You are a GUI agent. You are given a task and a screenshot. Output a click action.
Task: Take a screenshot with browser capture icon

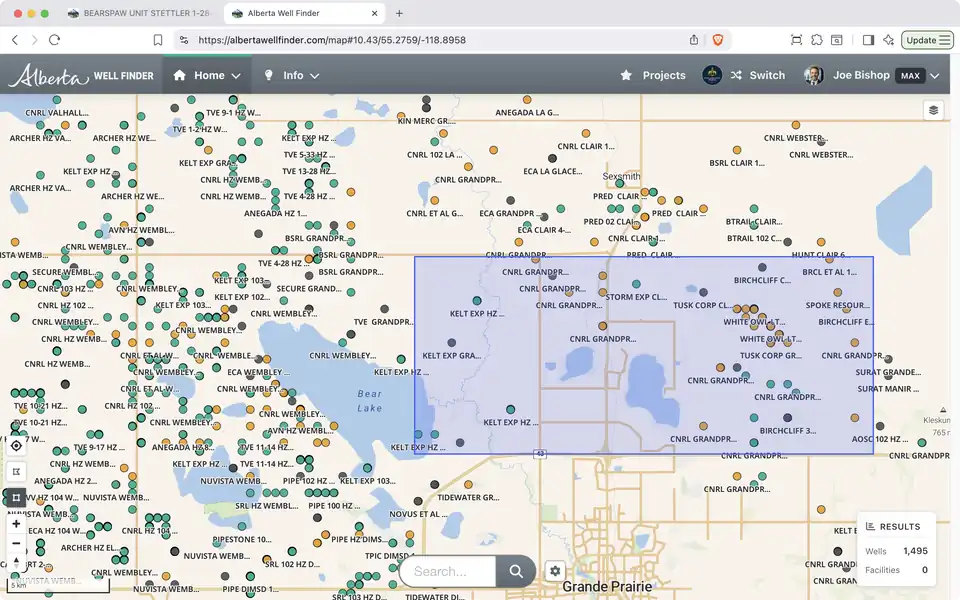coord(796,40)
